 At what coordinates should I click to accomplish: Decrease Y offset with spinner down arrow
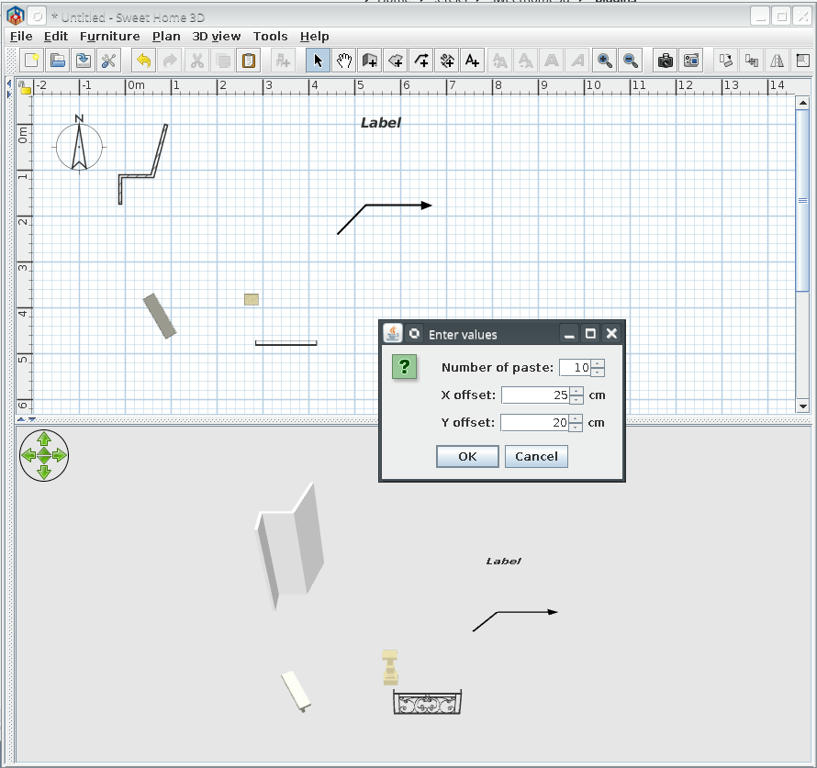(575, 427)
